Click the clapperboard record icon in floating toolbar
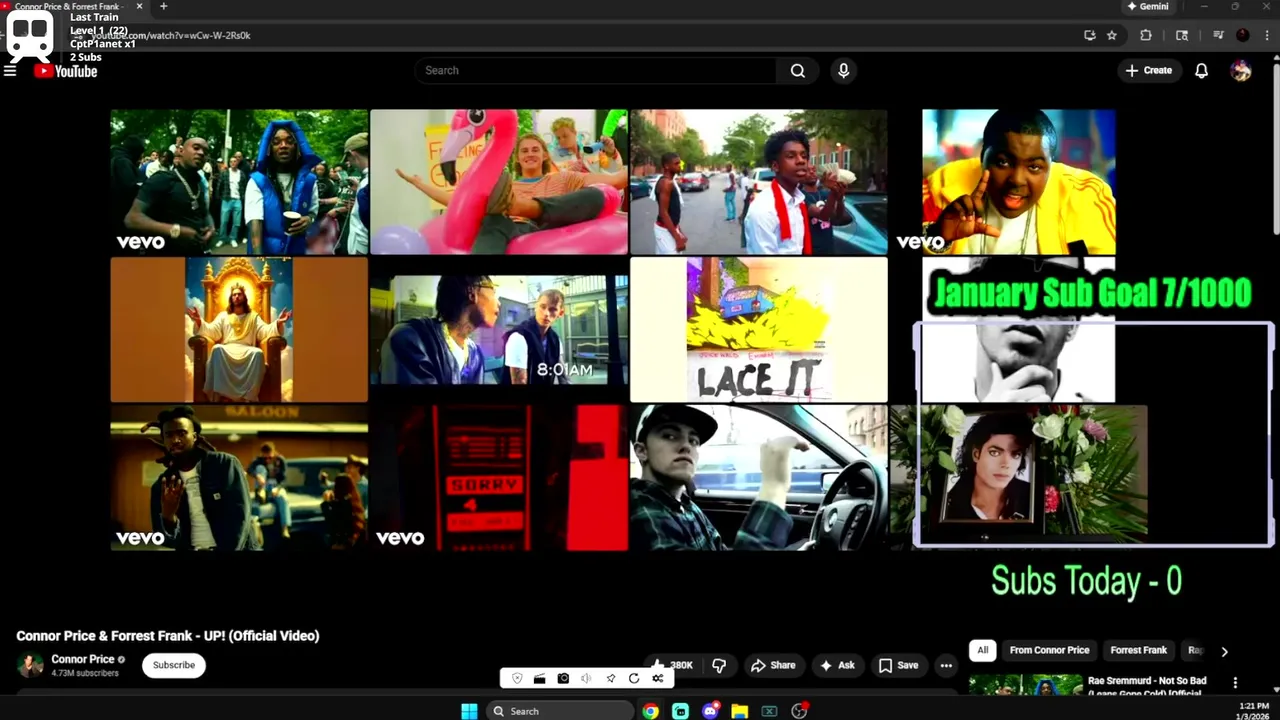 pyautogui.click(x=539, y=678)
